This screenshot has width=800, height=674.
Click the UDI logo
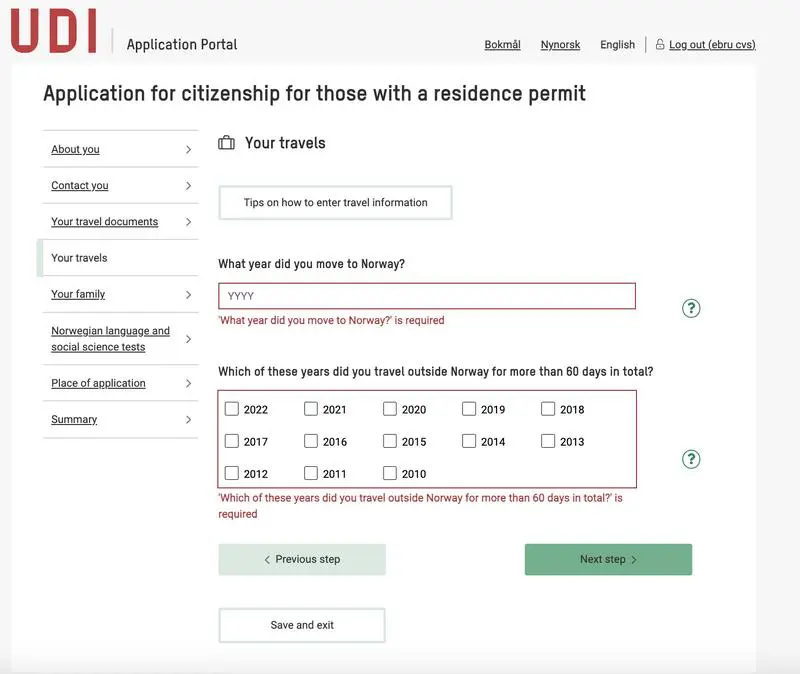tap(53, 30)
